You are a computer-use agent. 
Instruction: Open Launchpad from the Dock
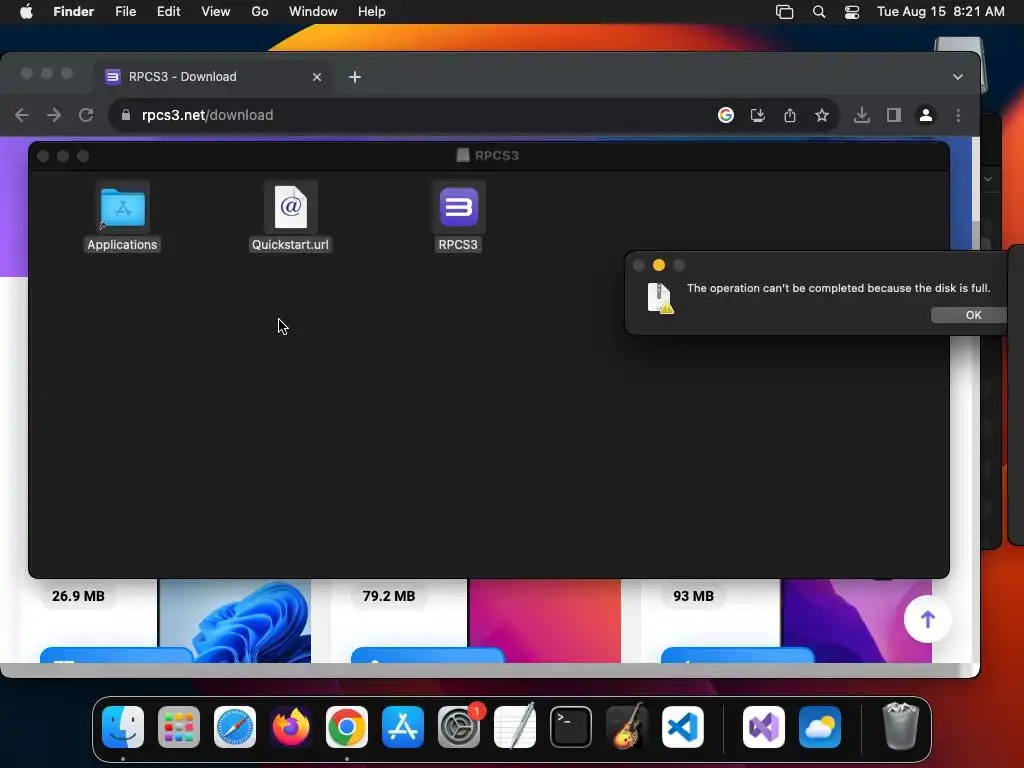tap(179, 727)
